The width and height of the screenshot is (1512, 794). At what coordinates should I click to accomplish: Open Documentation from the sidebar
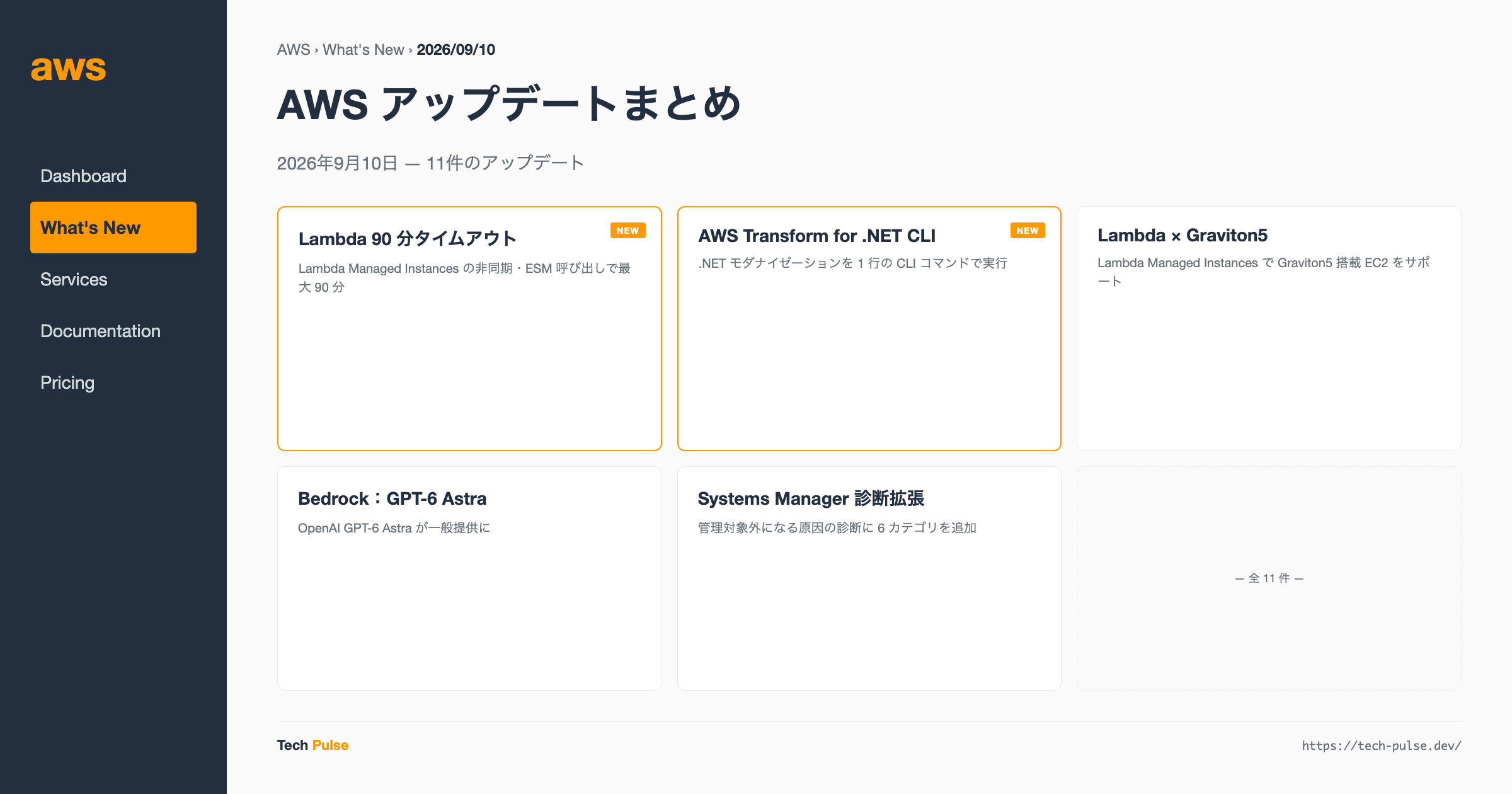coord(113,331)
